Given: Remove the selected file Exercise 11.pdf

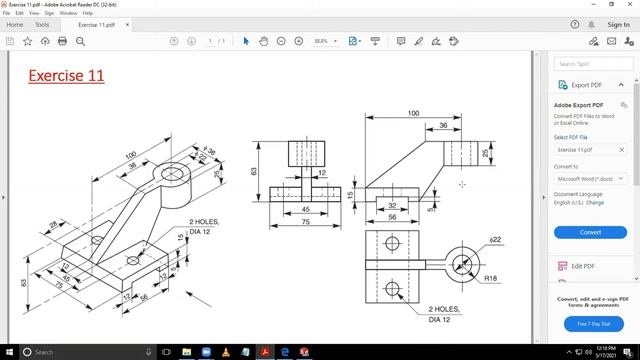Looking at the screenshot, I should point(622,150).
